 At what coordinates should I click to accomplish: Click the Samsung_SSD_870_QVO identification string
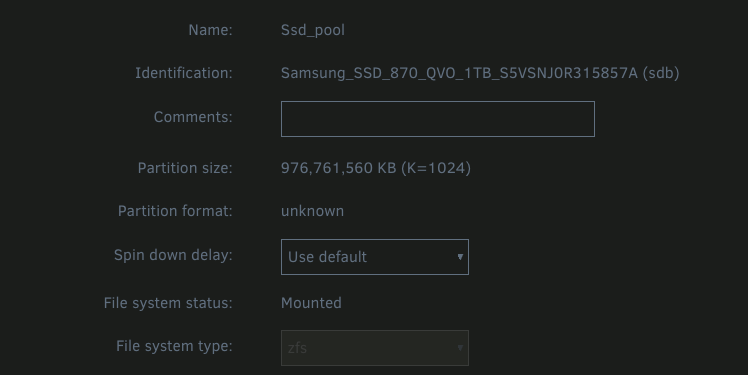click(x=459, y=73)
